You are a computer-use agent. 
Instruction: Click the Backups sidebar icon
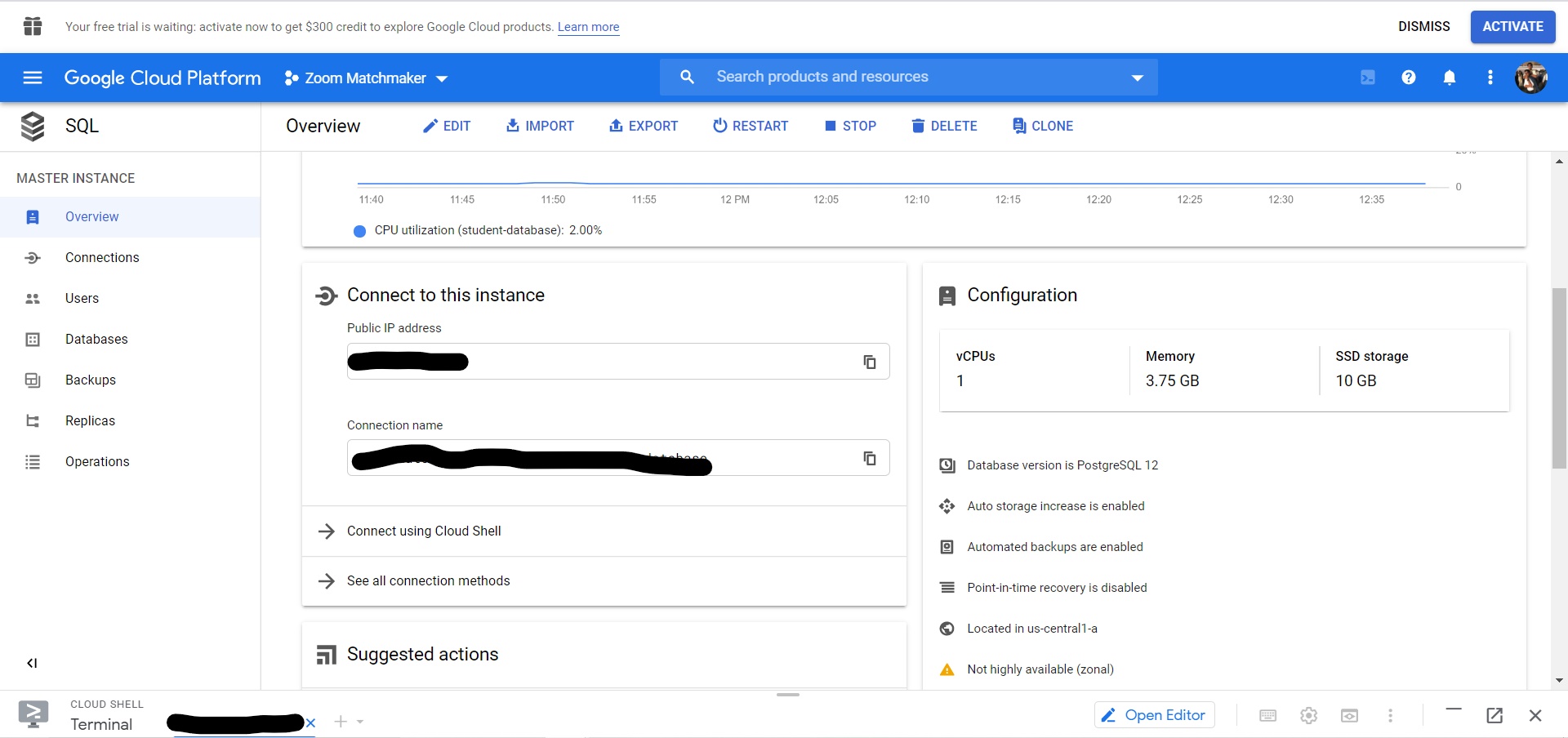33,380
